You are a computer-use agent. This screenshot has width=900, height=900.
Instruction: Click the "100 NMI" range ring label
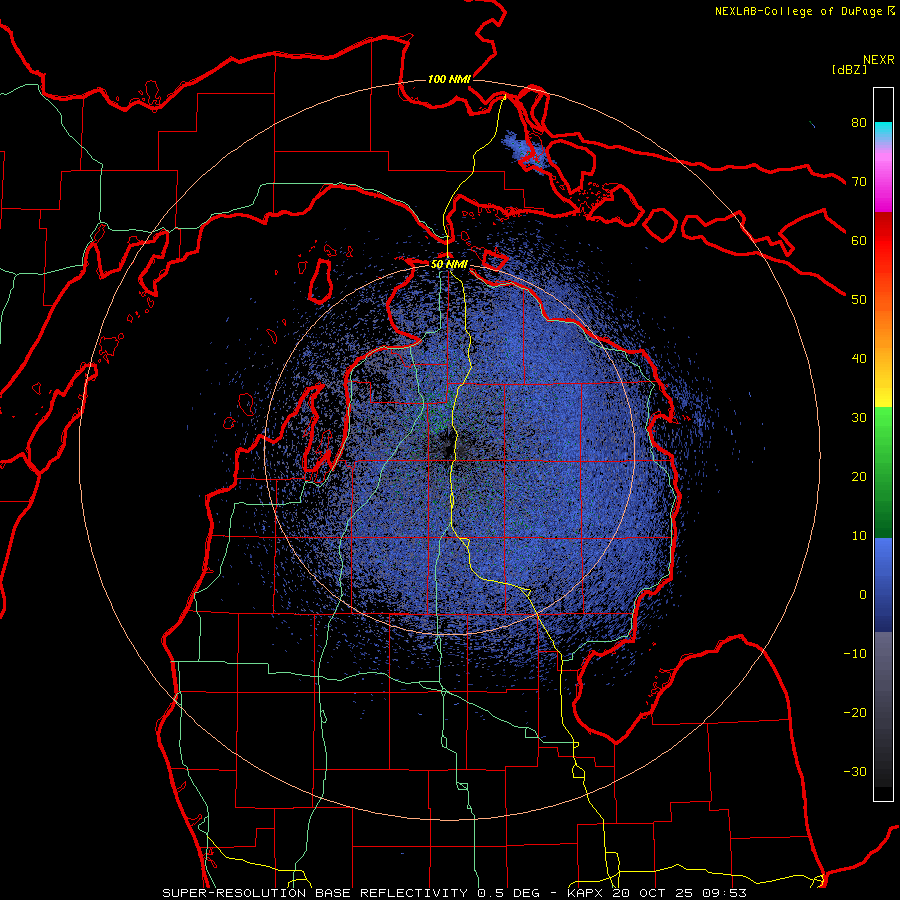[x=449, y=79]
